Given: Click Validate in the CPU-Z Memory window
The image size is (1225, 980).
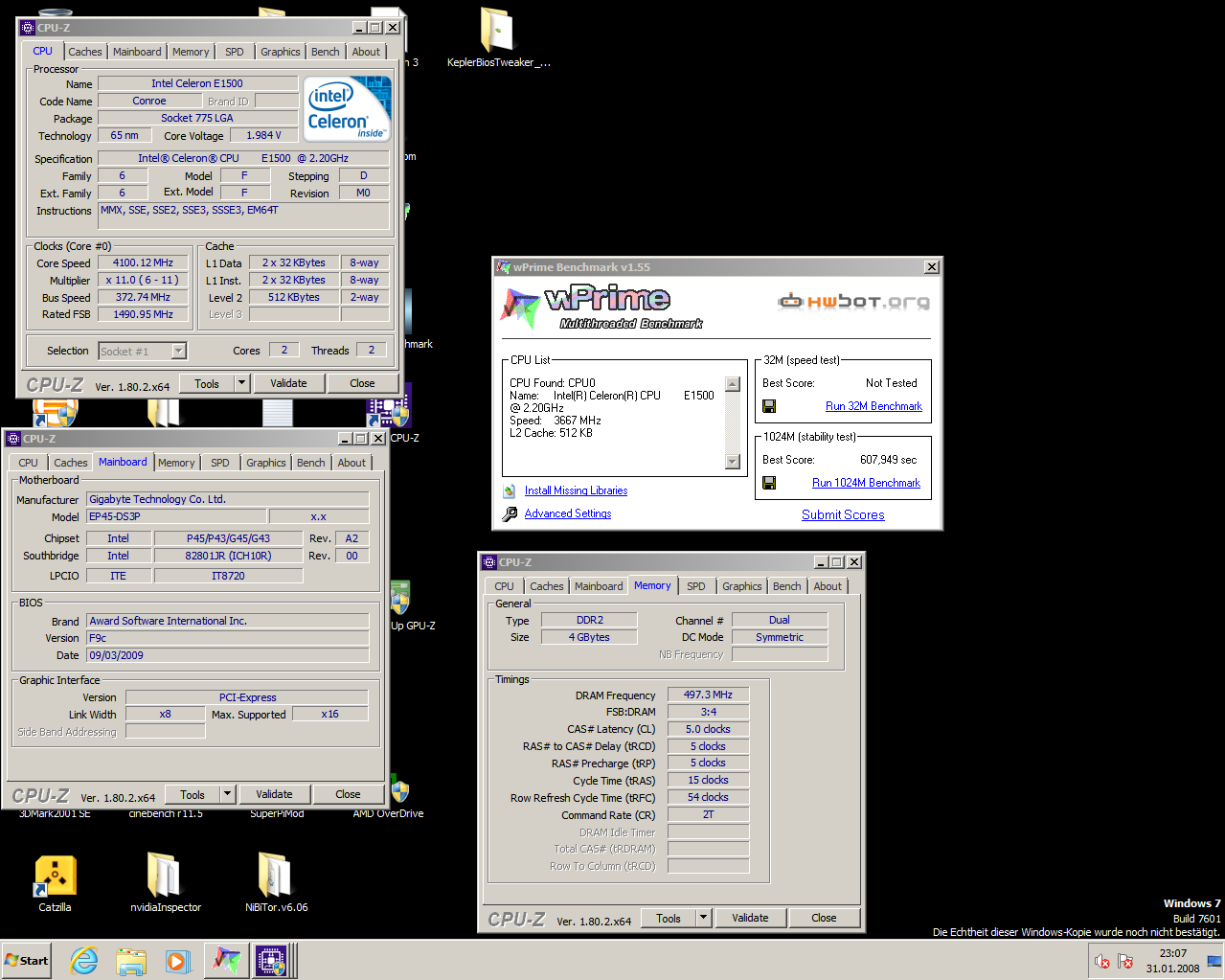Looking at the screenshot, I should click(x=750, y=918).
